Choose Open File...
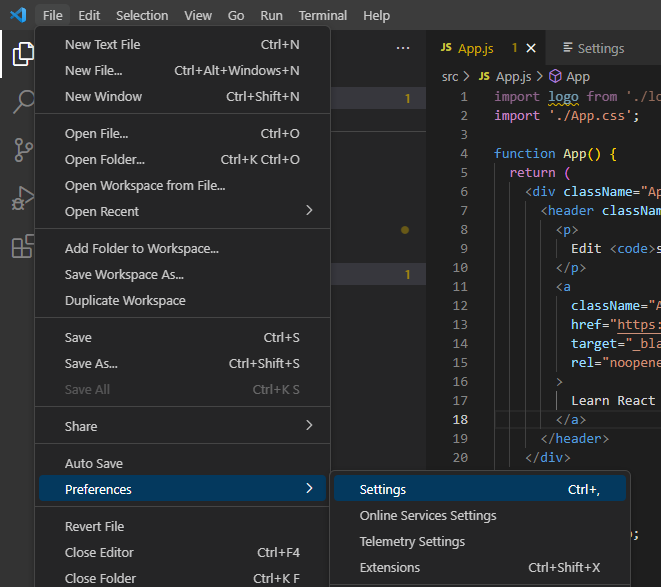This screenshot has width=661, height=587. click(x=182, y=134)
